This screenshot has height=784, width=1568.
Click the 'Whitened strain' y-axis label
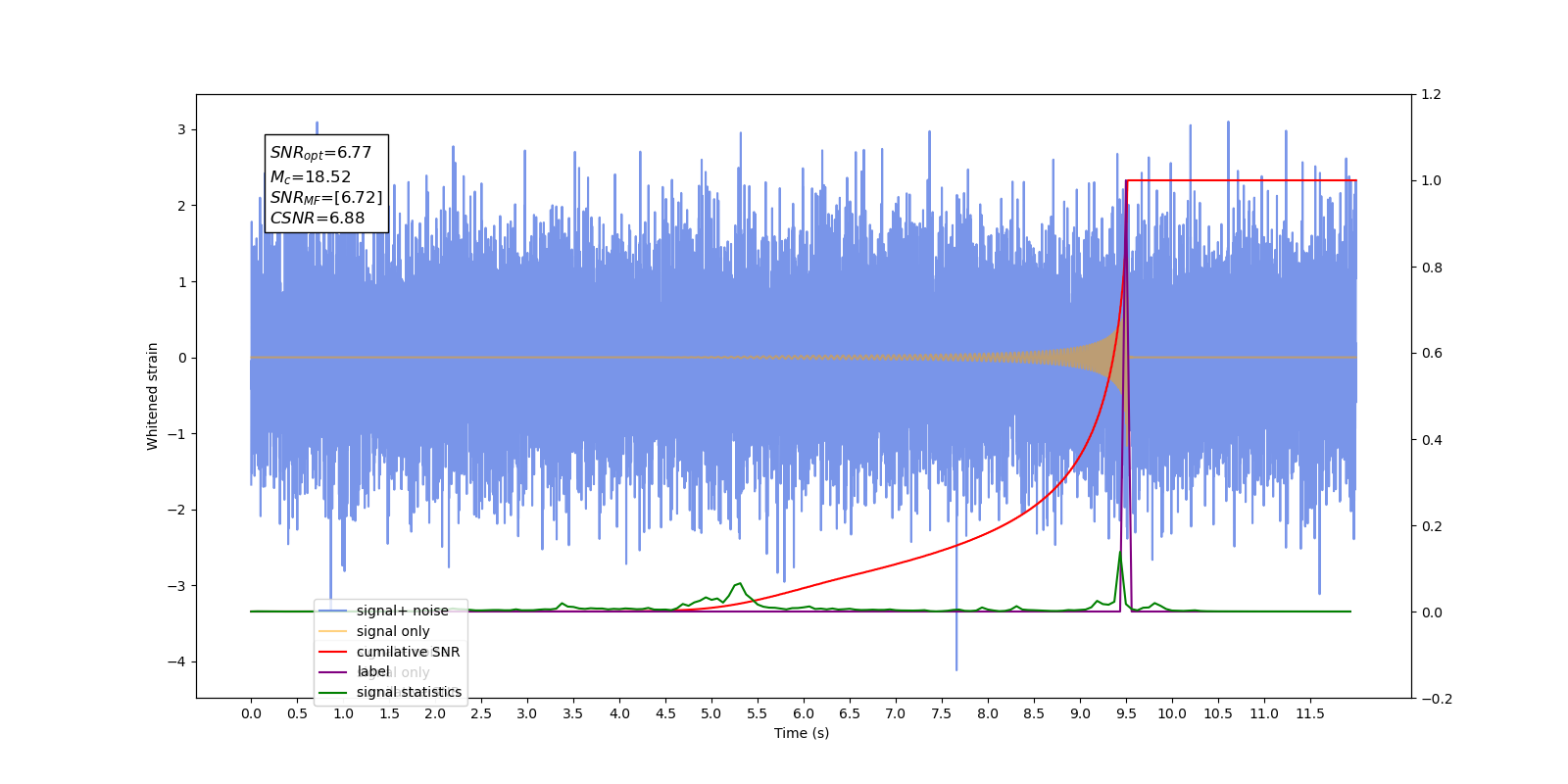[x=152, y=396]
